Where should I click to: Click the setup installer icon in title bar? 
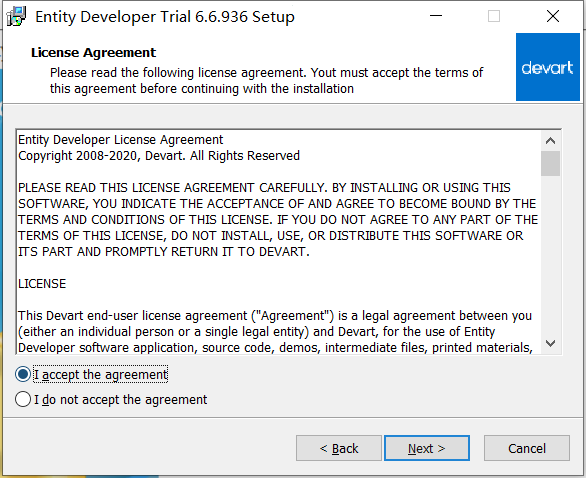[x=16, y=16]
